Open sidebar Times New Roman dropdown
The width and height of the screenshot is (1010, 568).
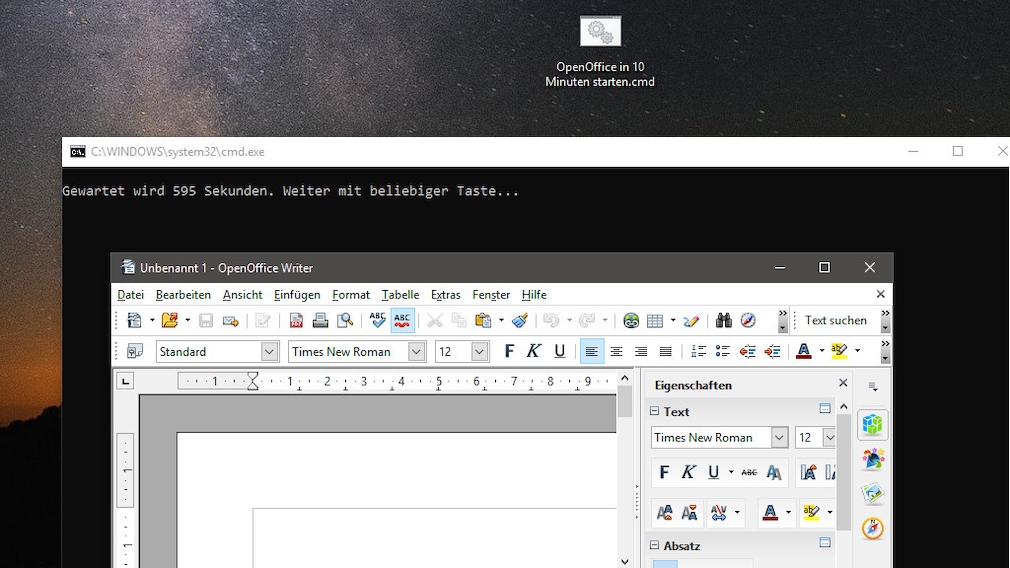[x=779, y=437]
